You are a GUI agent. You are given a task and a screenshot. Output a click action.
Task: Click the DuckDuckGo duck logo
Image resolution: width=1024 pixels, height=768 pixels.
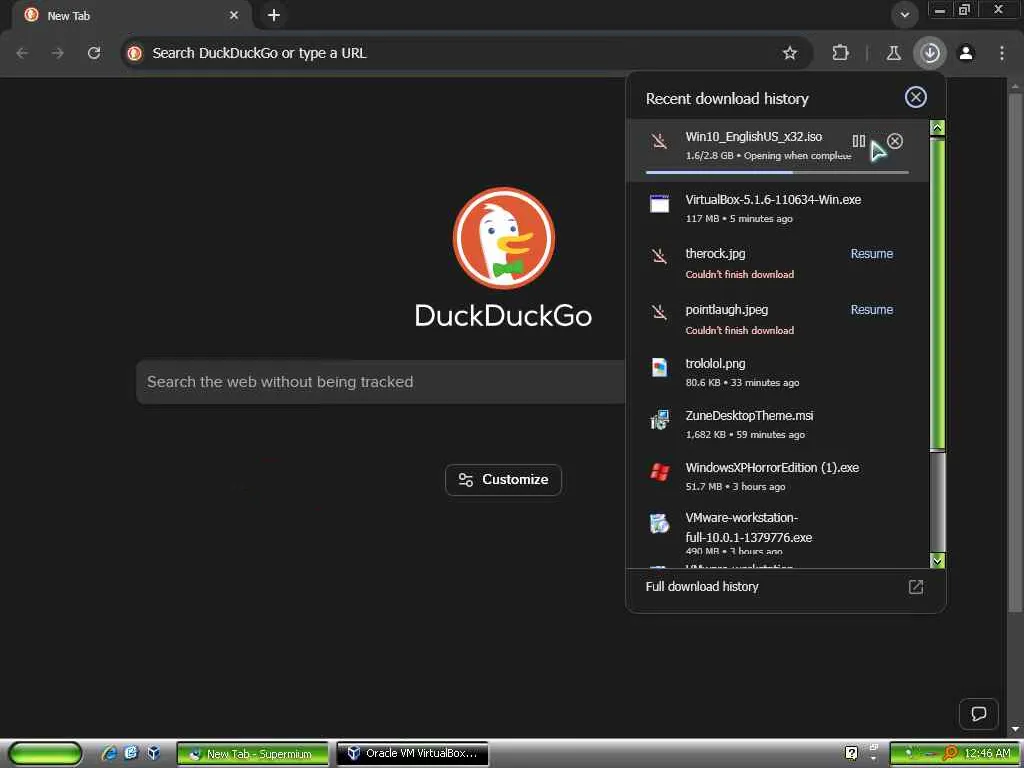504,238
